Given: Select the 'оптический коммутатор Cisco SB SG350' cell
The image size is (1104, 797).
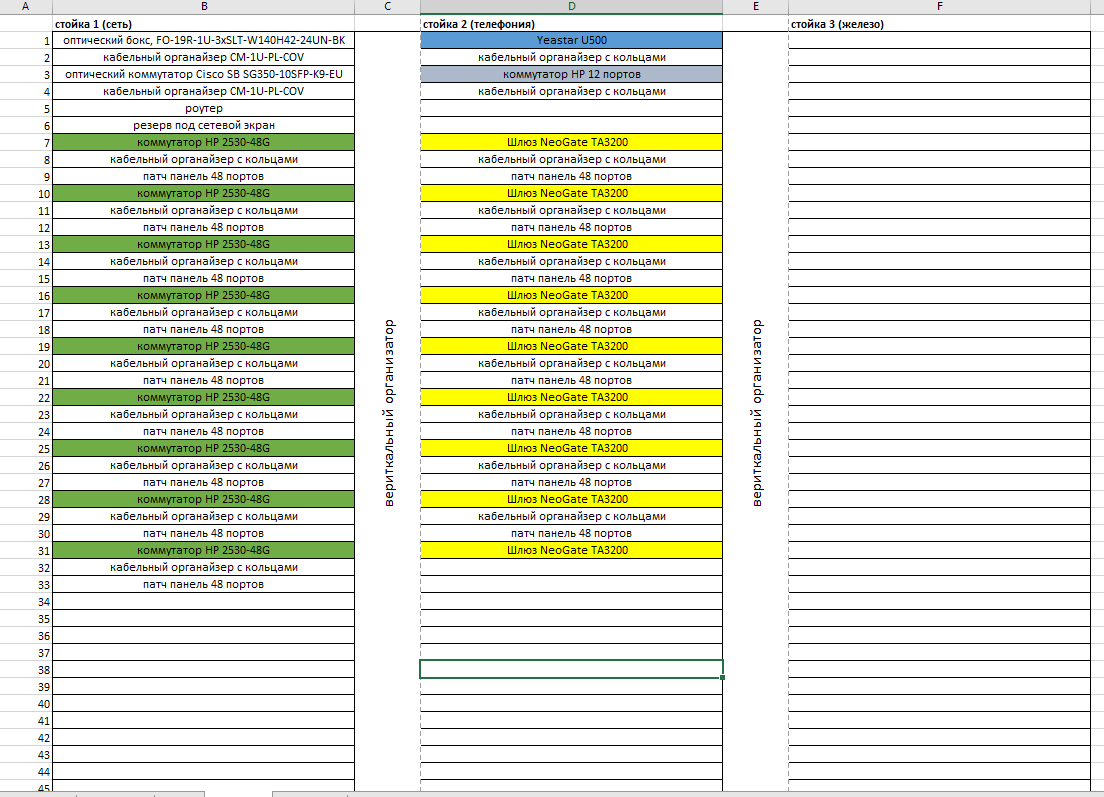Looking at the screenshot, I should (x=203, y=74).
